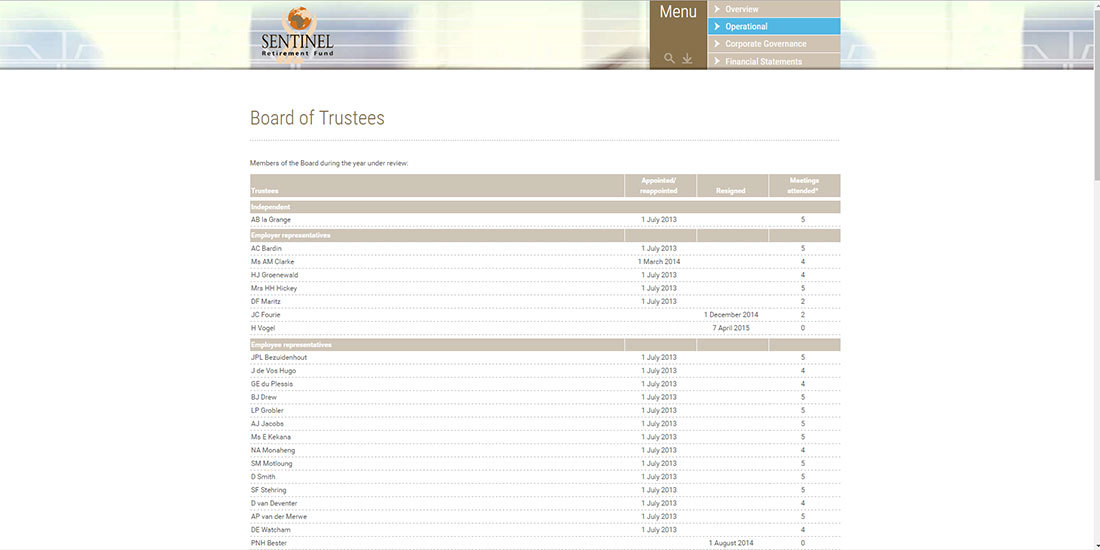1100x550 pixels.
Task: Go to Financial Statements section
Action: pos(763,61)
